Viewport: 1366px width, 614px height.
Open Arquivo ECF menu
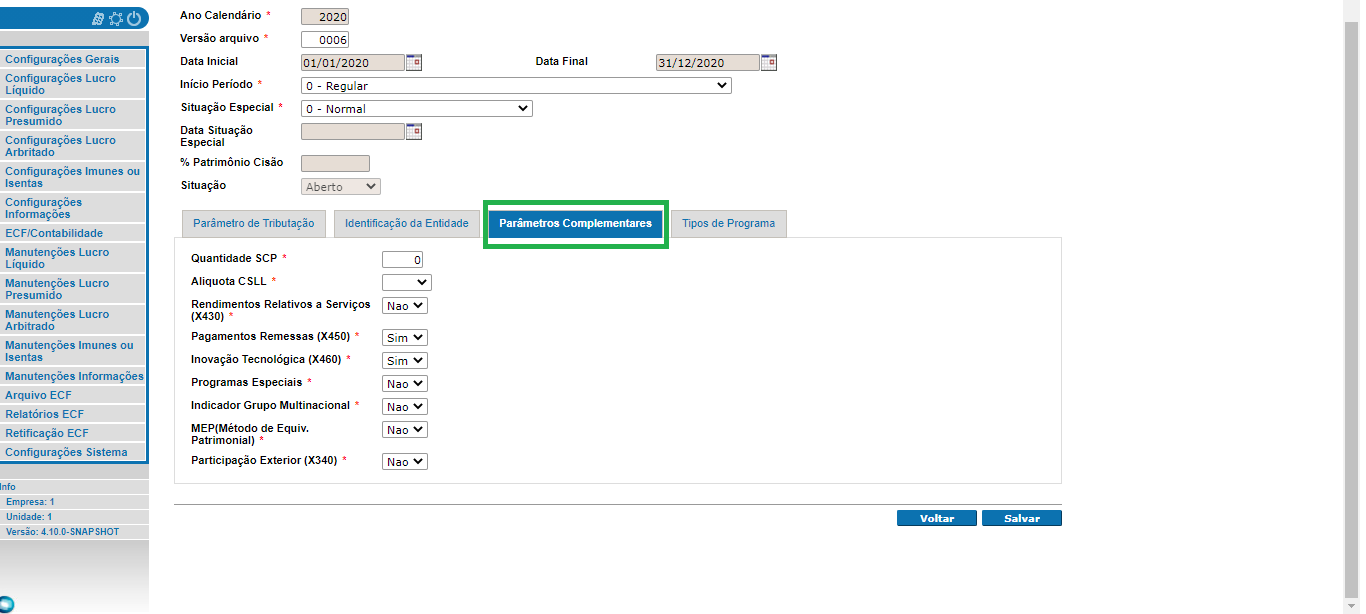point(74,395)
